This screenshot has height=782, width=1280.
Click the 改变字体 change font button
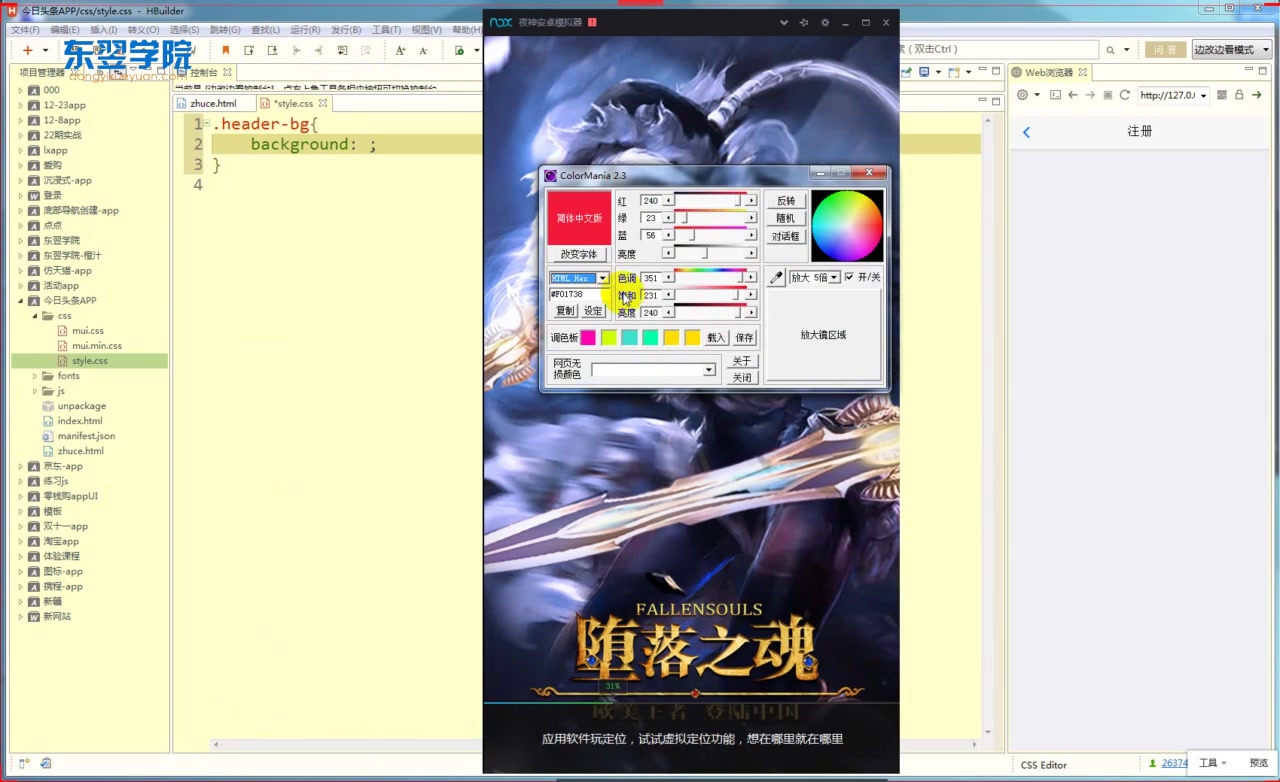[x=580, y=255]
